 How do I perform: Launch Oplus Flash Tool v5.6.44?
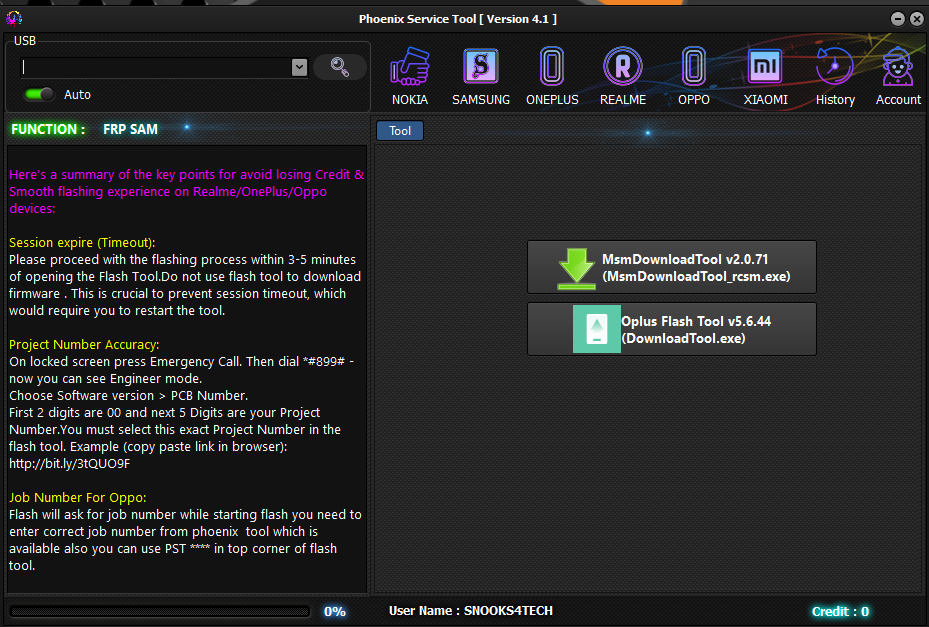click(672, 330)
